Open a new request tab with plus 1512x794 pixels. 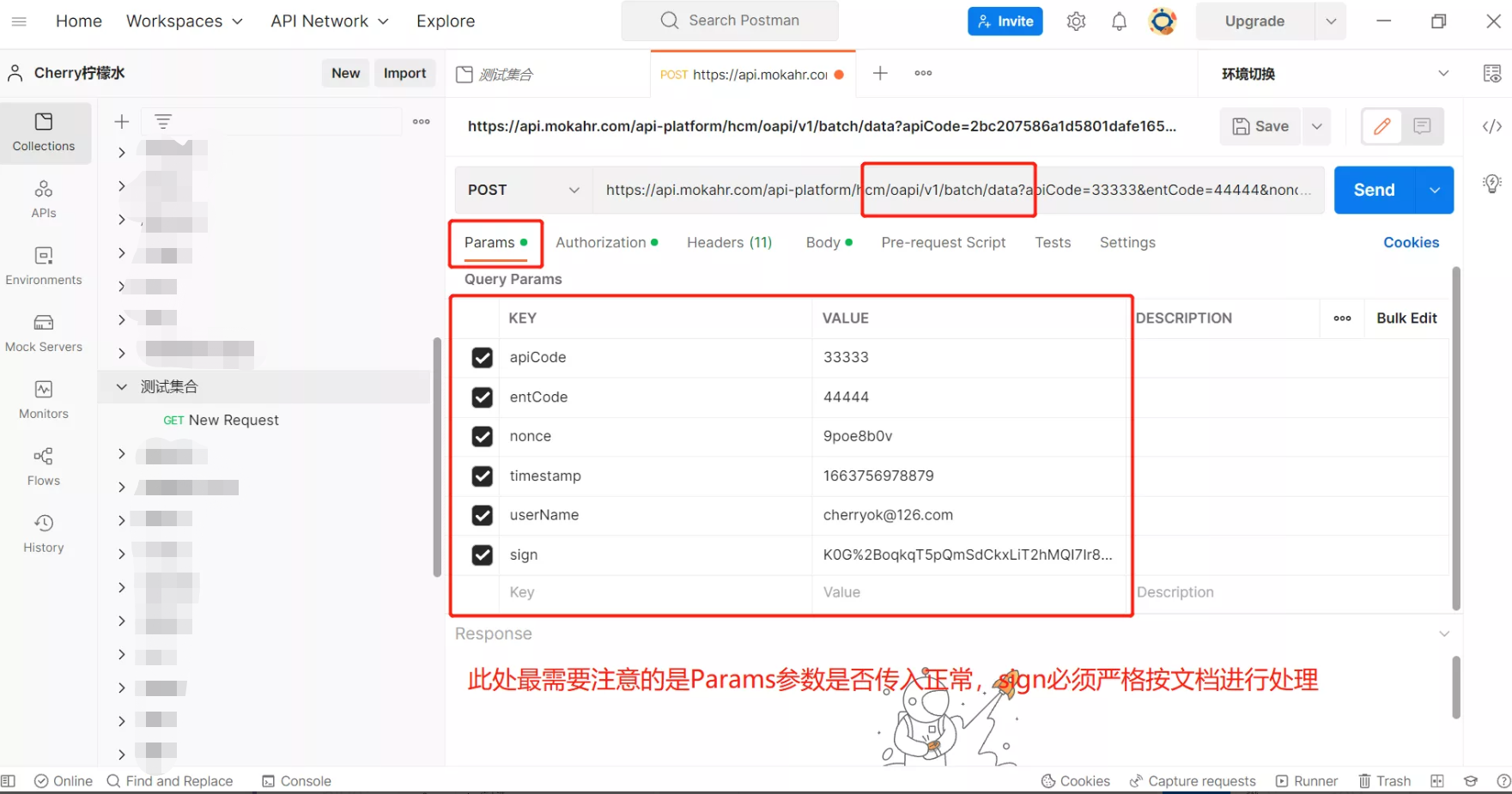(880, 73)
